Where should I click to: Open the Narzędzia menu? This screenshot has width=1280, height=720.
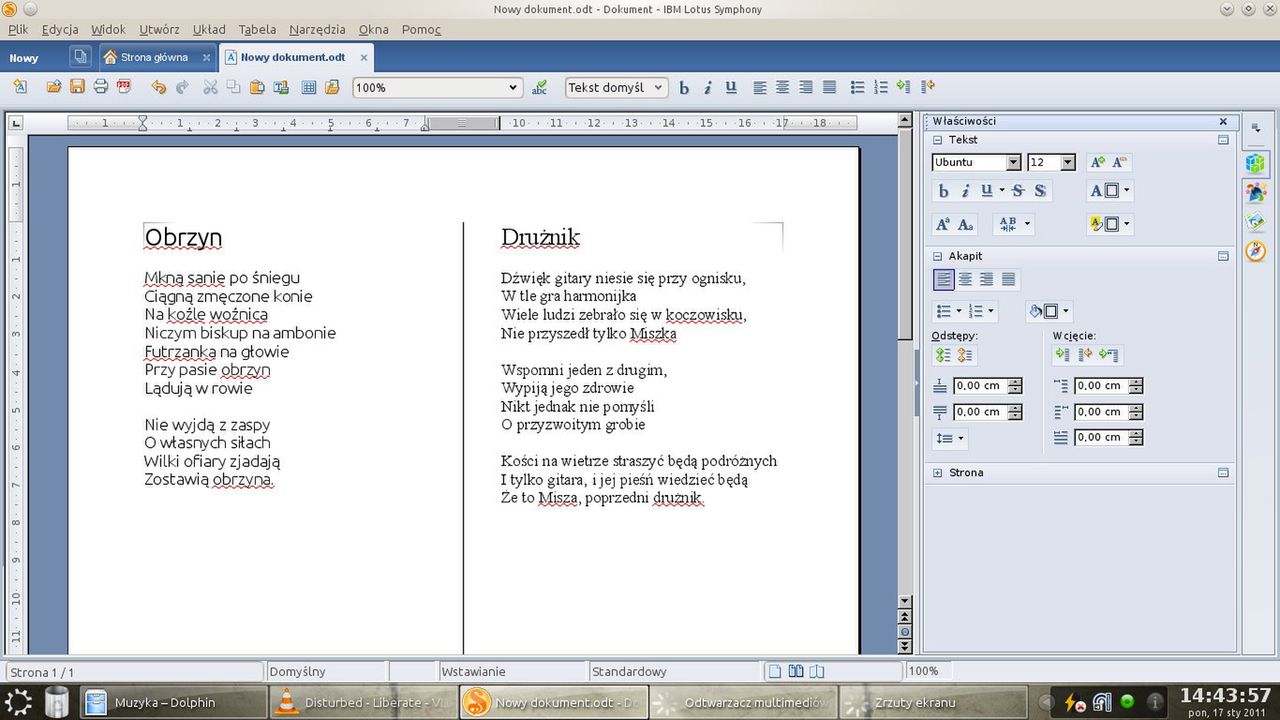[x=317, y=29]
